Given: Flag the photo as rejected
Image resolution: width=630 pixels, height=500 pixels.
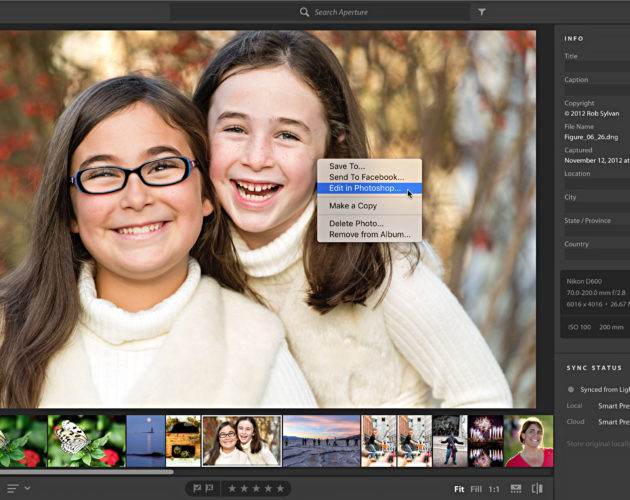Looking at the screenshot, I should (209, 488).
